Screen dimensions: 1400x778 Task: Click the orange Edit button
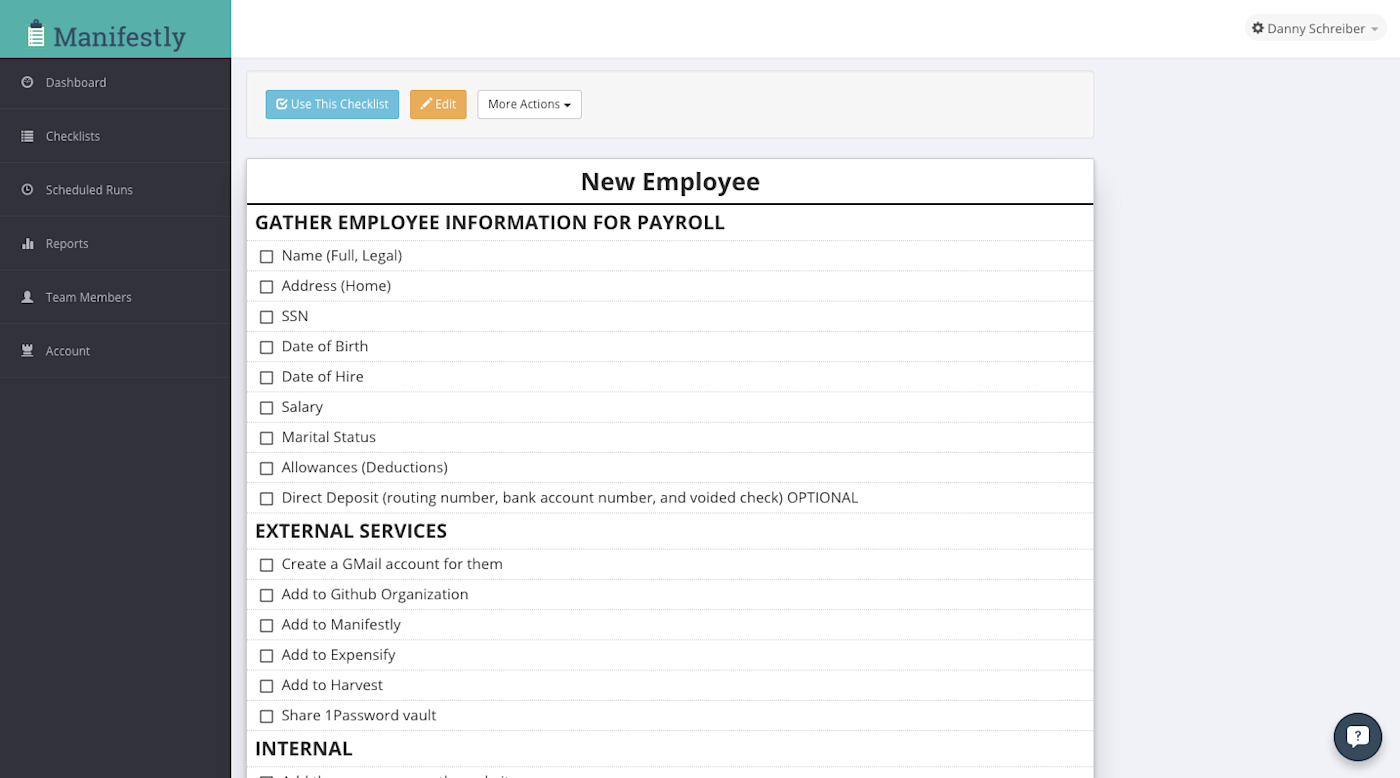[438, 104]
